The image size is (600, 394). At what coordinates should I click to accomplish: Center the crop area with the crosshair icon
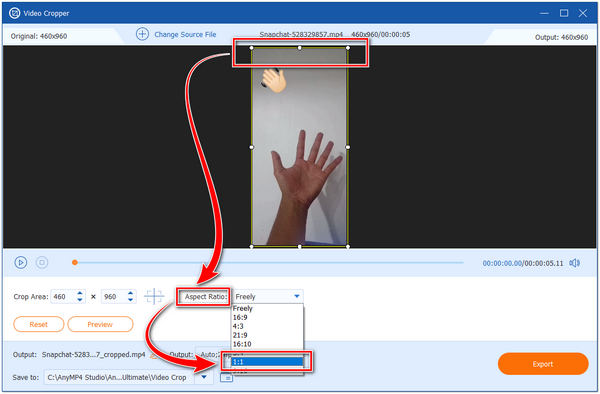[x=154, y=296]
